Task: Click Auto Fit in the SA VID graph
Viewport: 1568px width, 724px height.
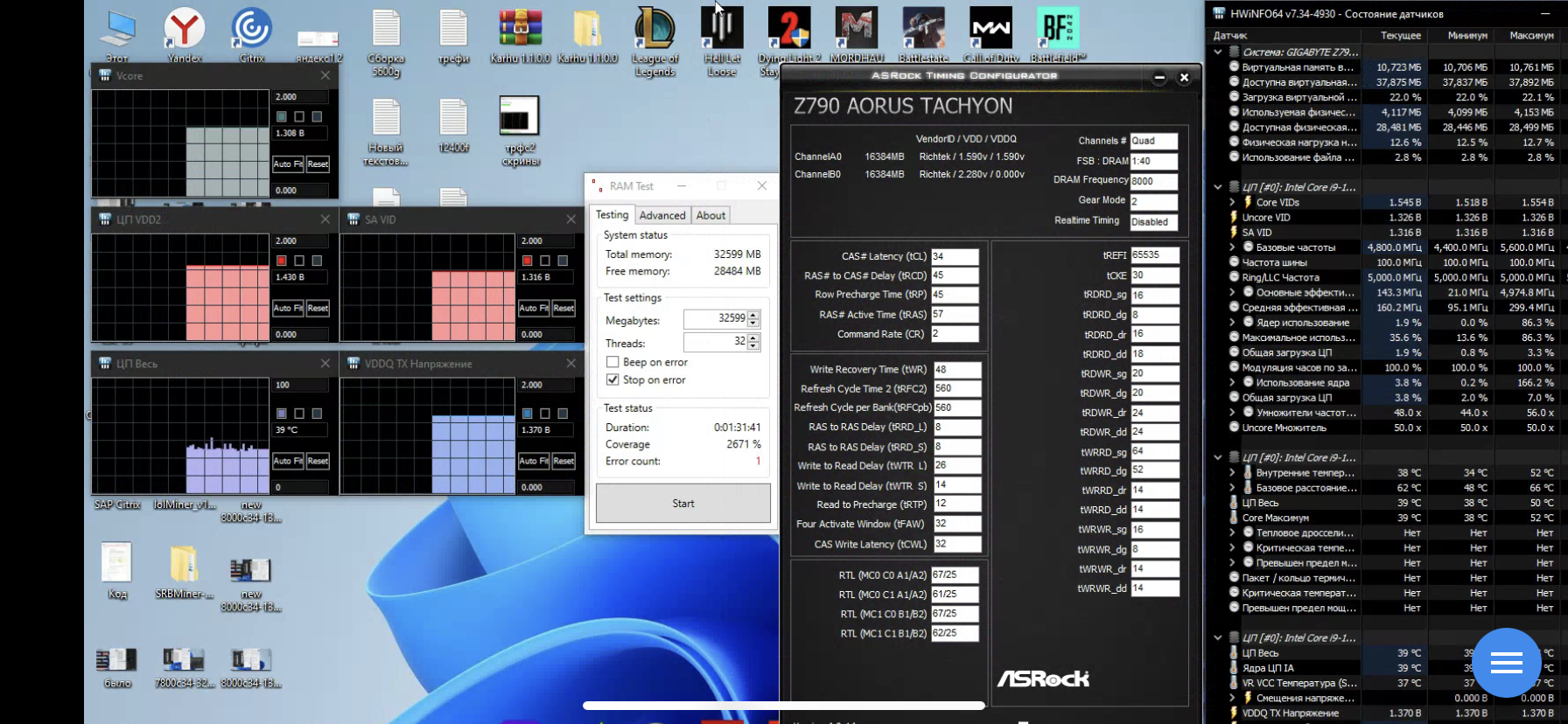Action: [x=534, y=308]
